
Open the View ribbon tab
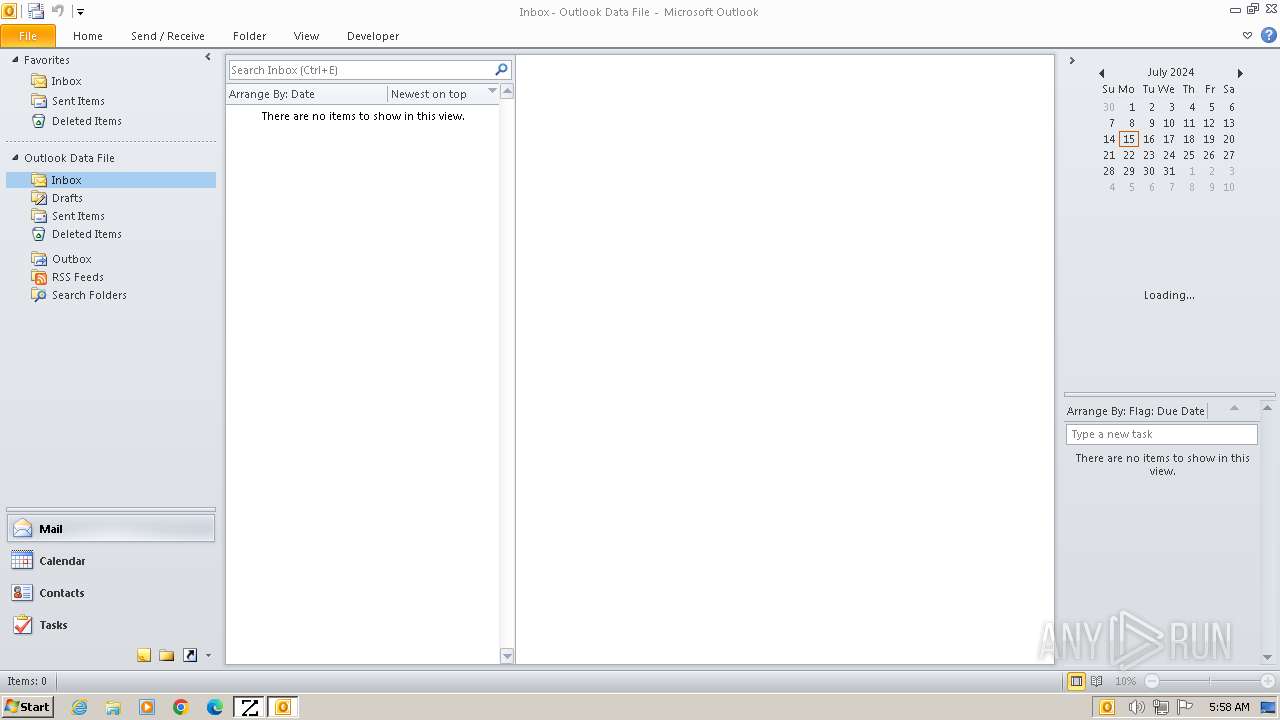307,36
